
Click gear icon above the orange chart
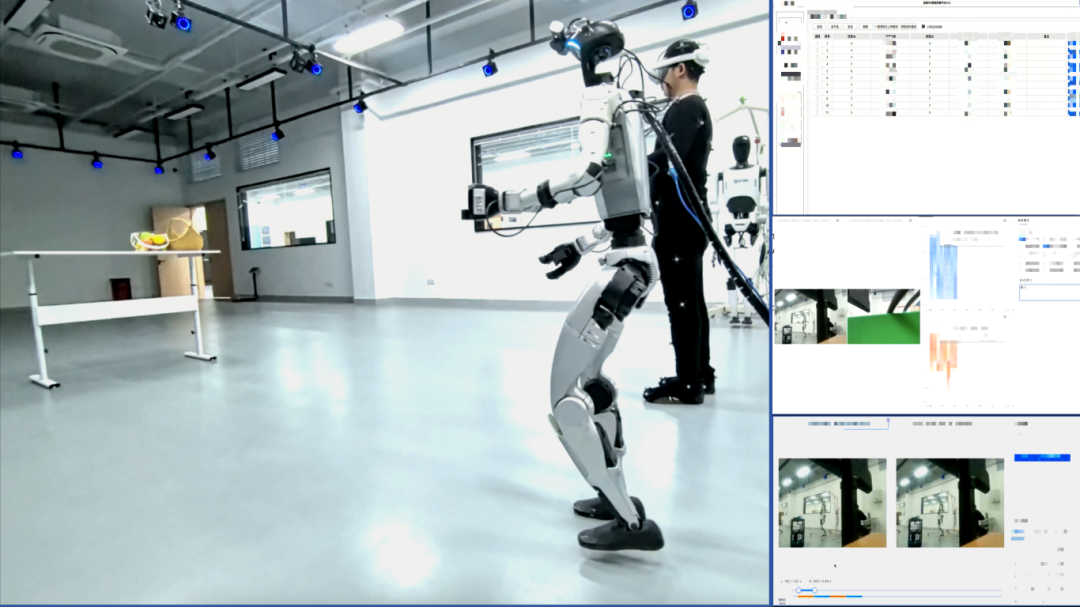pos(1005,317)
